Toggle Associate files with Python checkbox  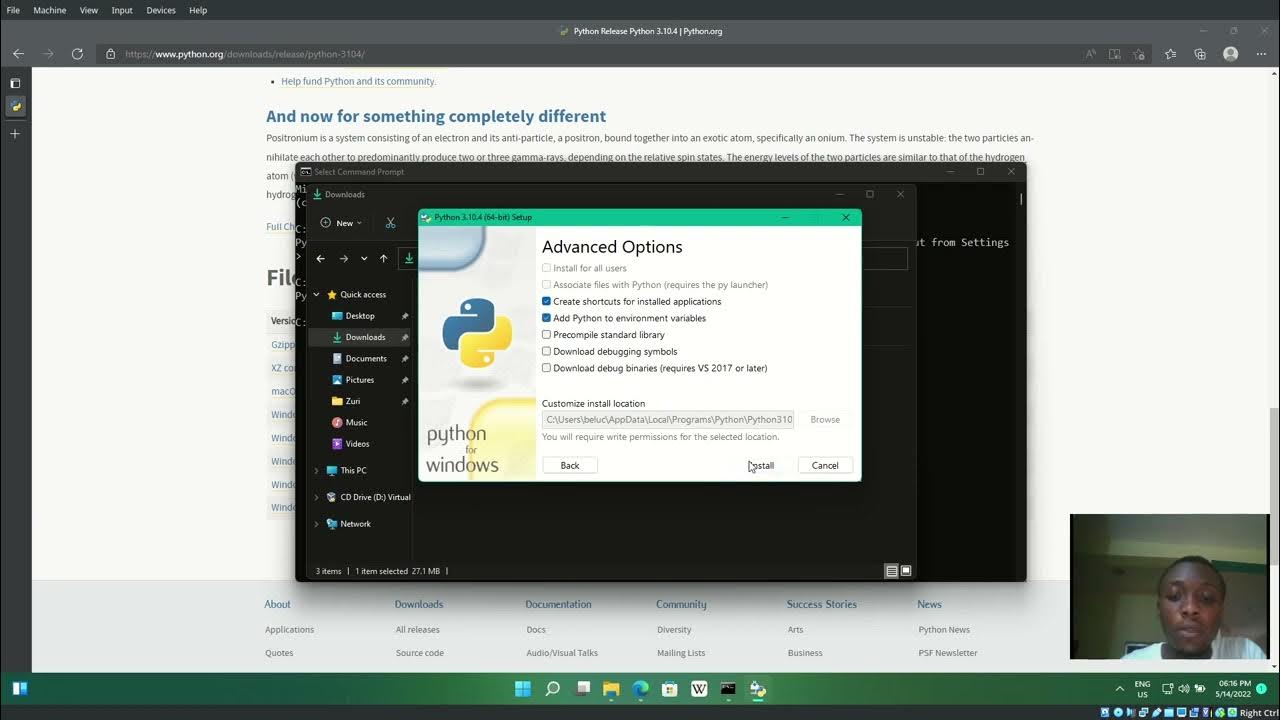pyautogui.click(x=546, y=285)
